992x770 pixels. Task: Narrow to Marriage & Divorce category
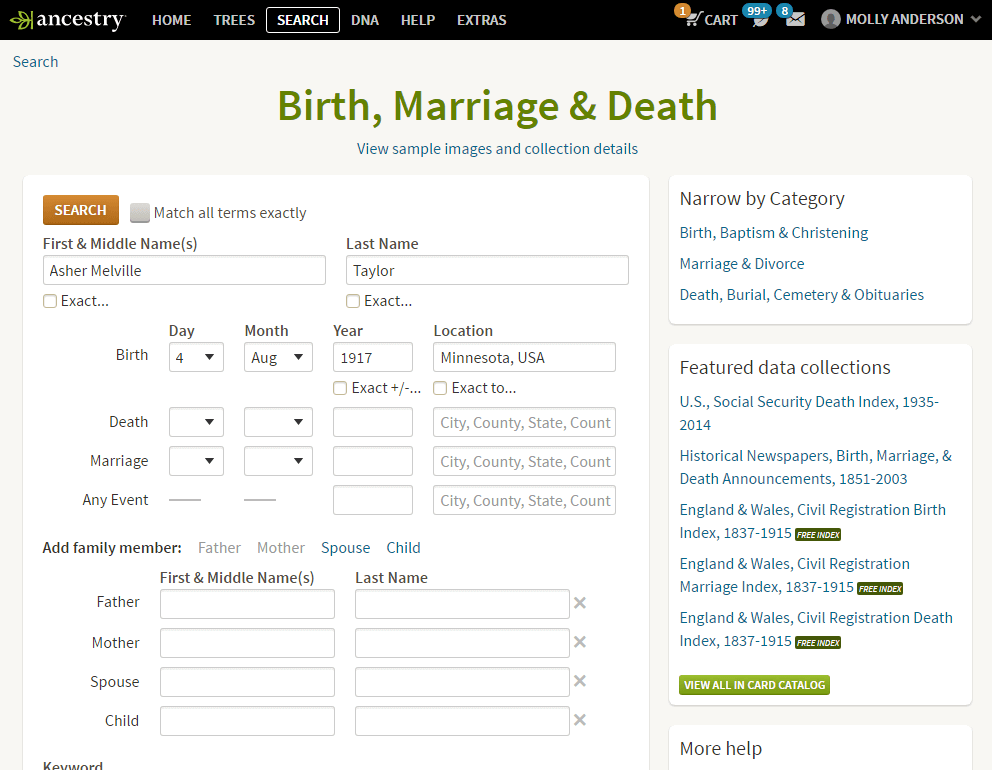[x=742, y=264]
